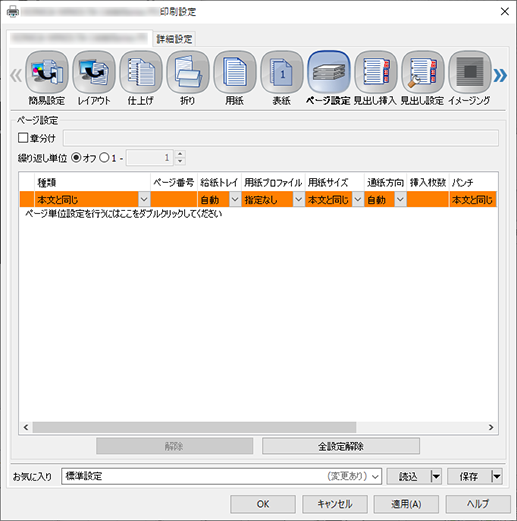Click the ページ番号 column header
The width and height of the screenshot is (517, 521).
174,182
